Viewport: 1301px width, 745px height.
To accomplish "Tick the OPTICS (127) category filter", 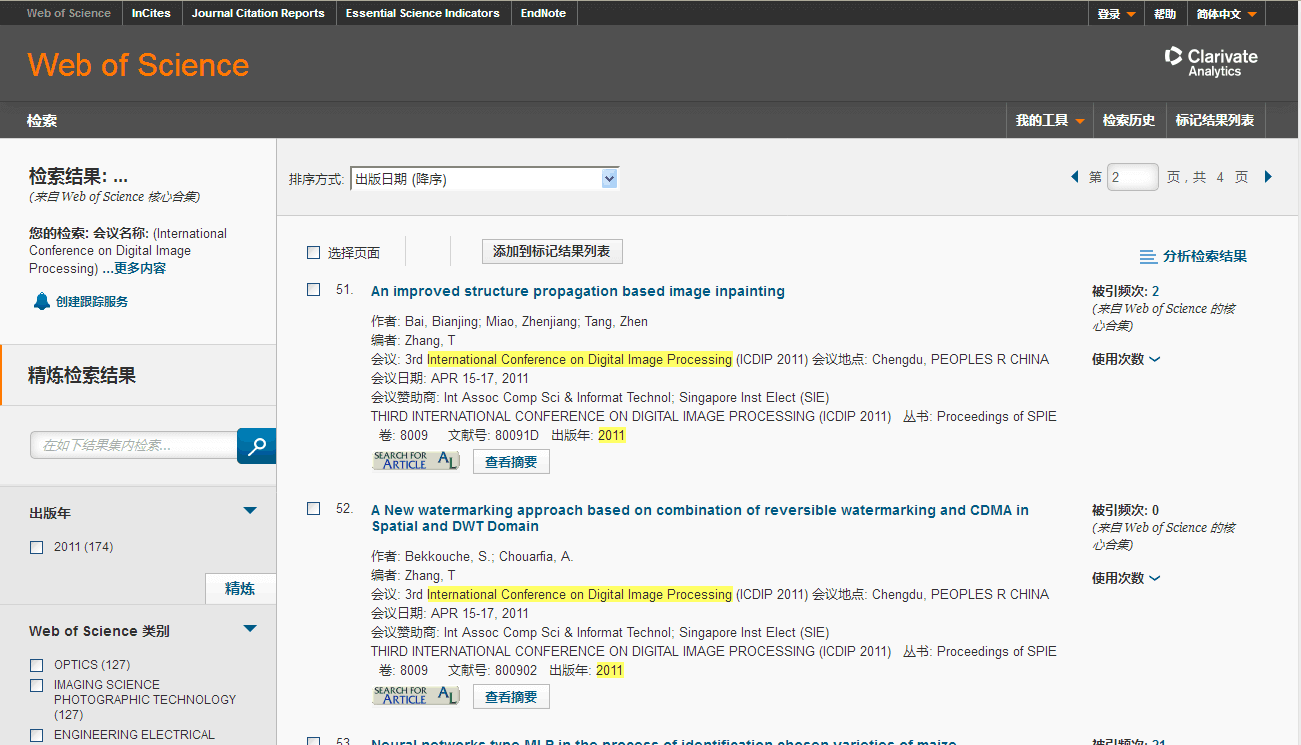I will coord(37,665).
